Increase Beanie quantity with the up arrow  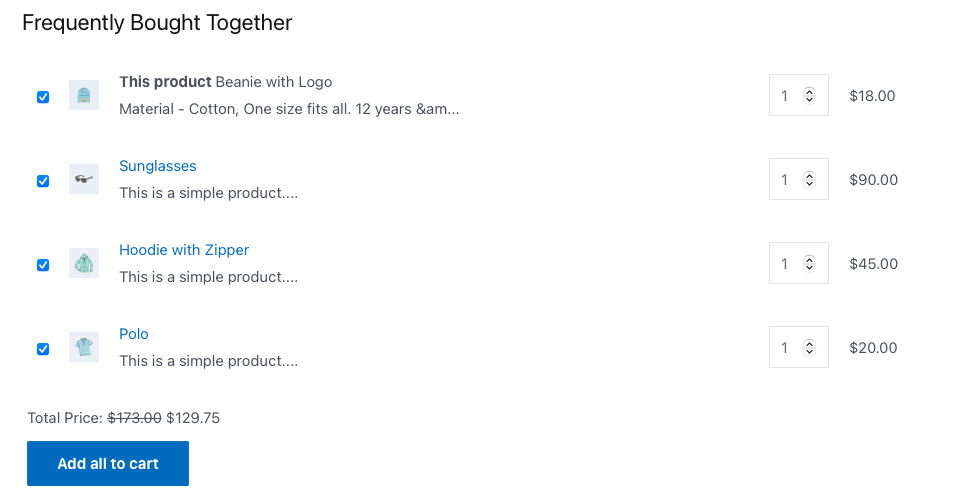(x=810, y=92)
